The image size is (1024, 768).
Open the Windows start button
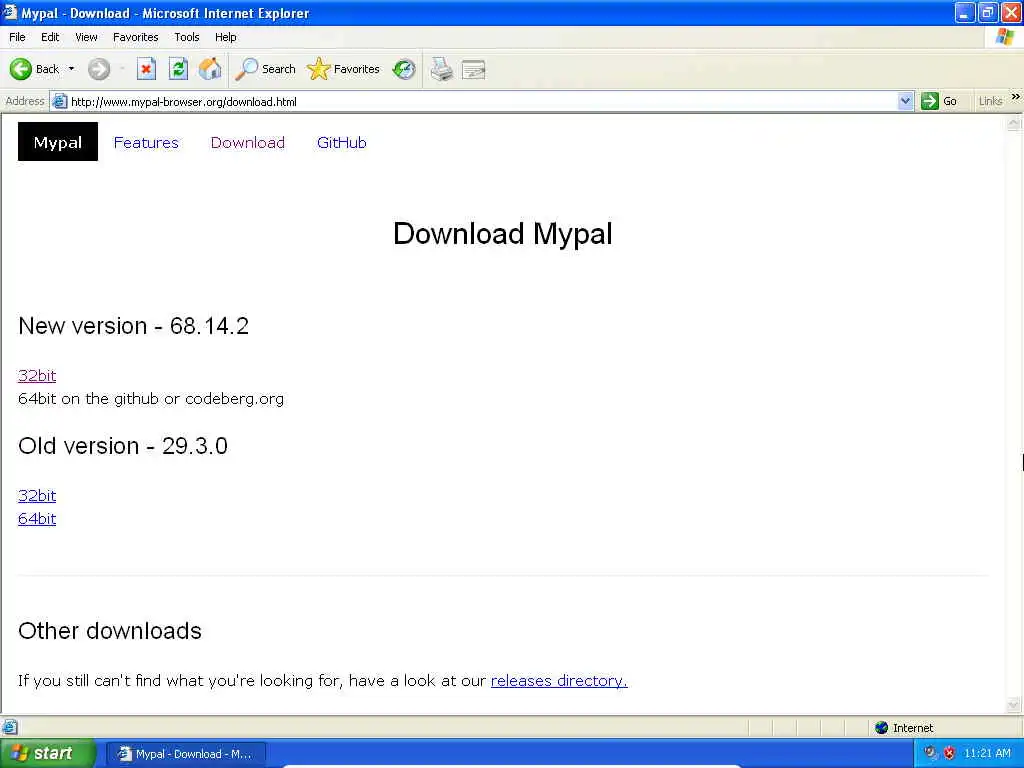coord(47,753)
